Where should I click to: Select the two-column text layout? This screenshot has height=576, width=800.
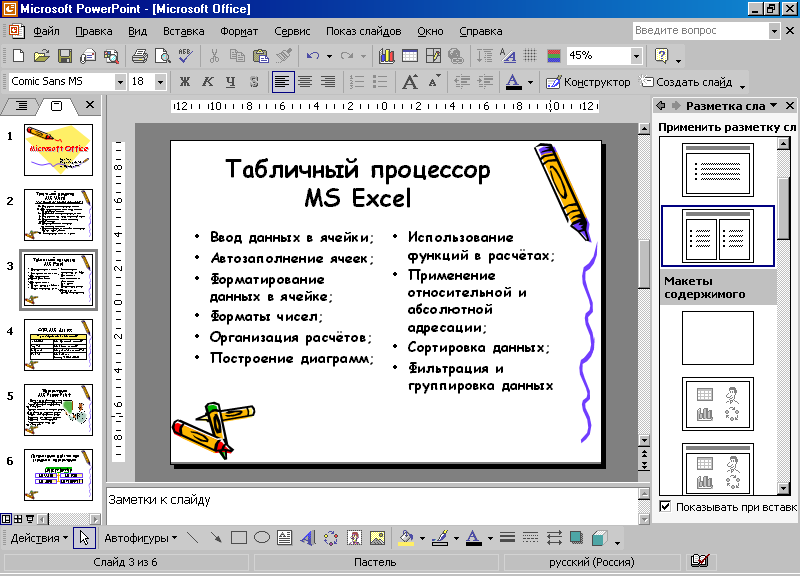tap(718, 236)
